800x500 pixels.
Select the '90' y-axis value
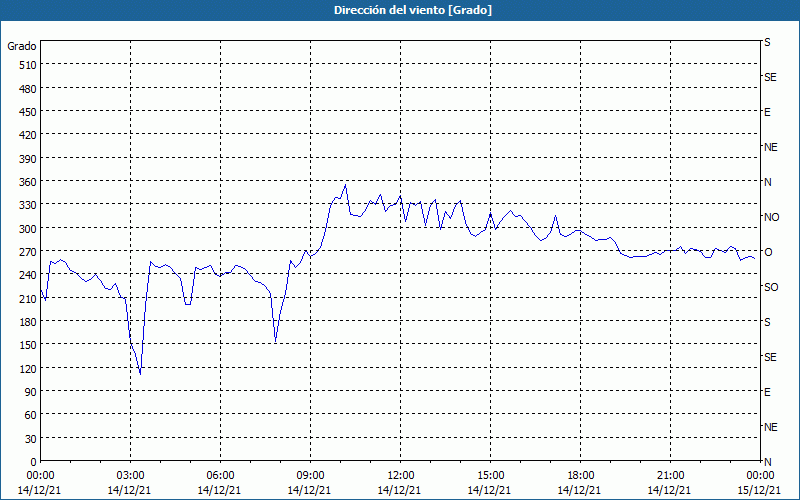pyautogui.click(x=31, y=392)
